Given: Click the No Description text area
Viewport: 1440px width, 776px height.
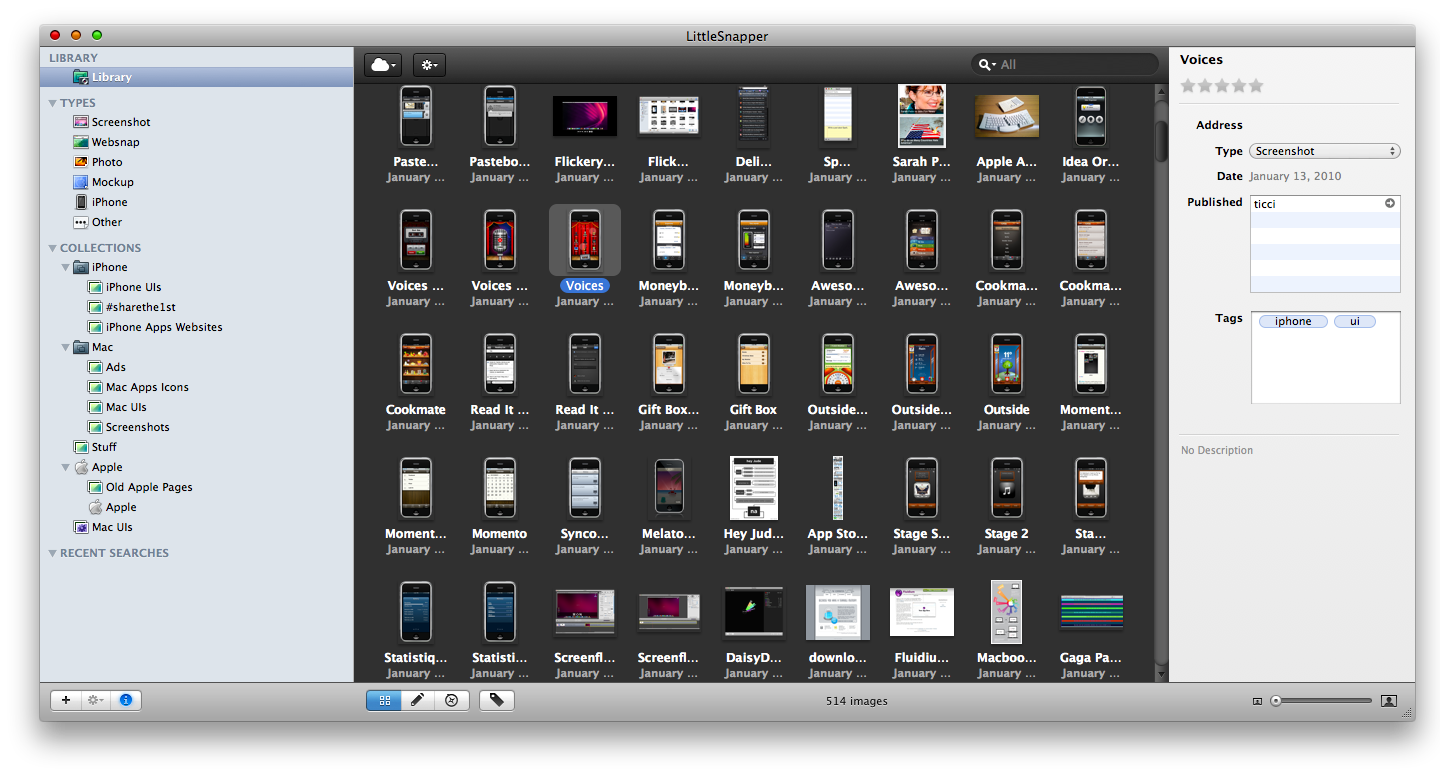Looking at the screenshot, I should [1217, 450].
